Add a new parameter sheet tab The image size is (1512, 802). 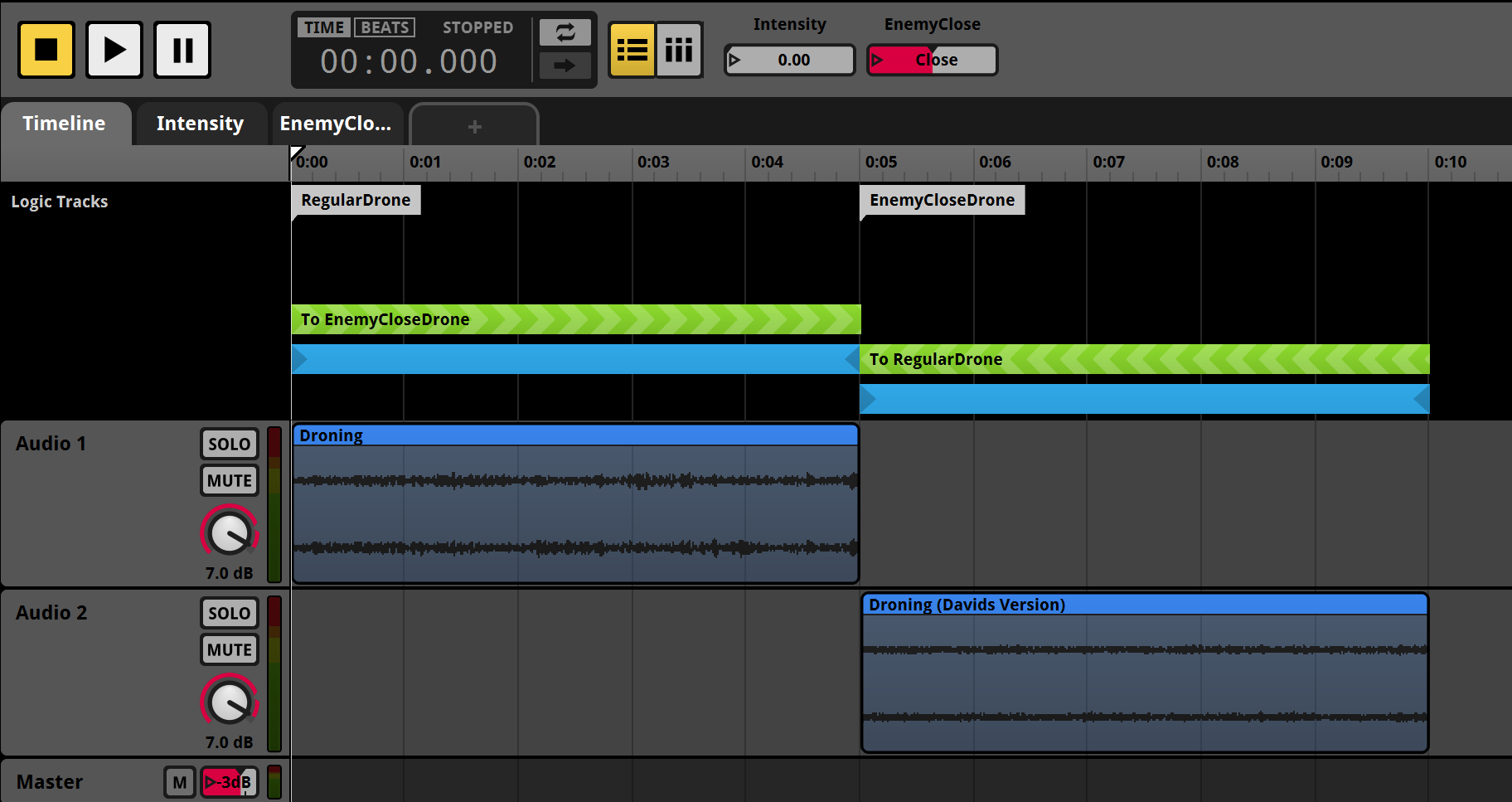coord(474,126)
